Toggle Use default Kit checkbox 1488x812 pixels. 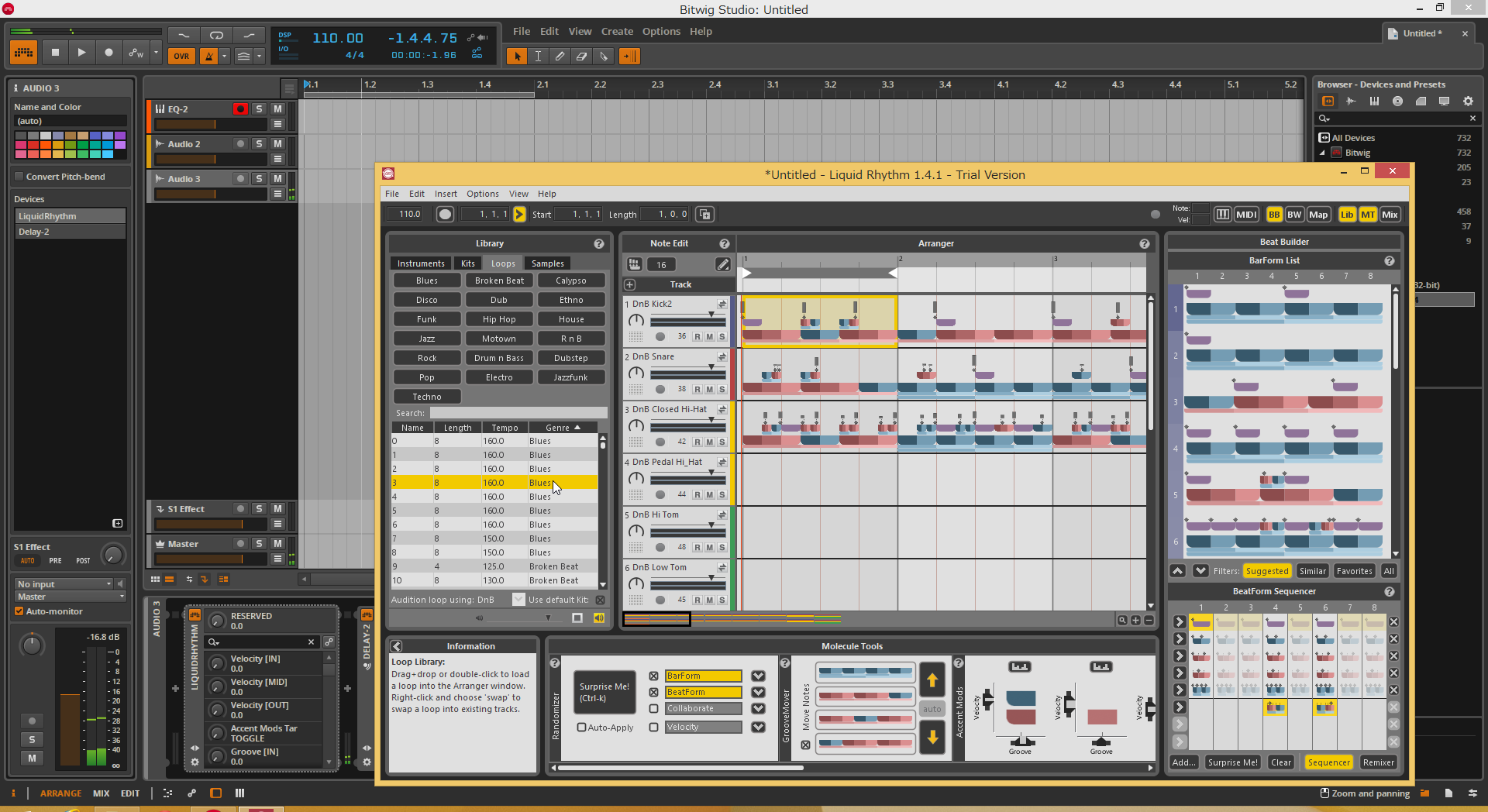point(600,600)
